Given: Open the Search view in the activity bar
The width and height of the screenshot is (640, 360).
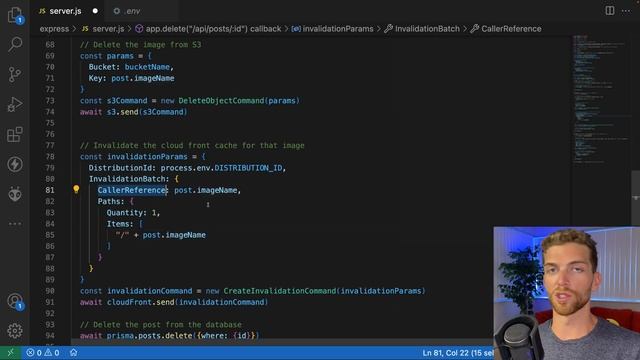Looking at the screenshot, I should 15,44.
